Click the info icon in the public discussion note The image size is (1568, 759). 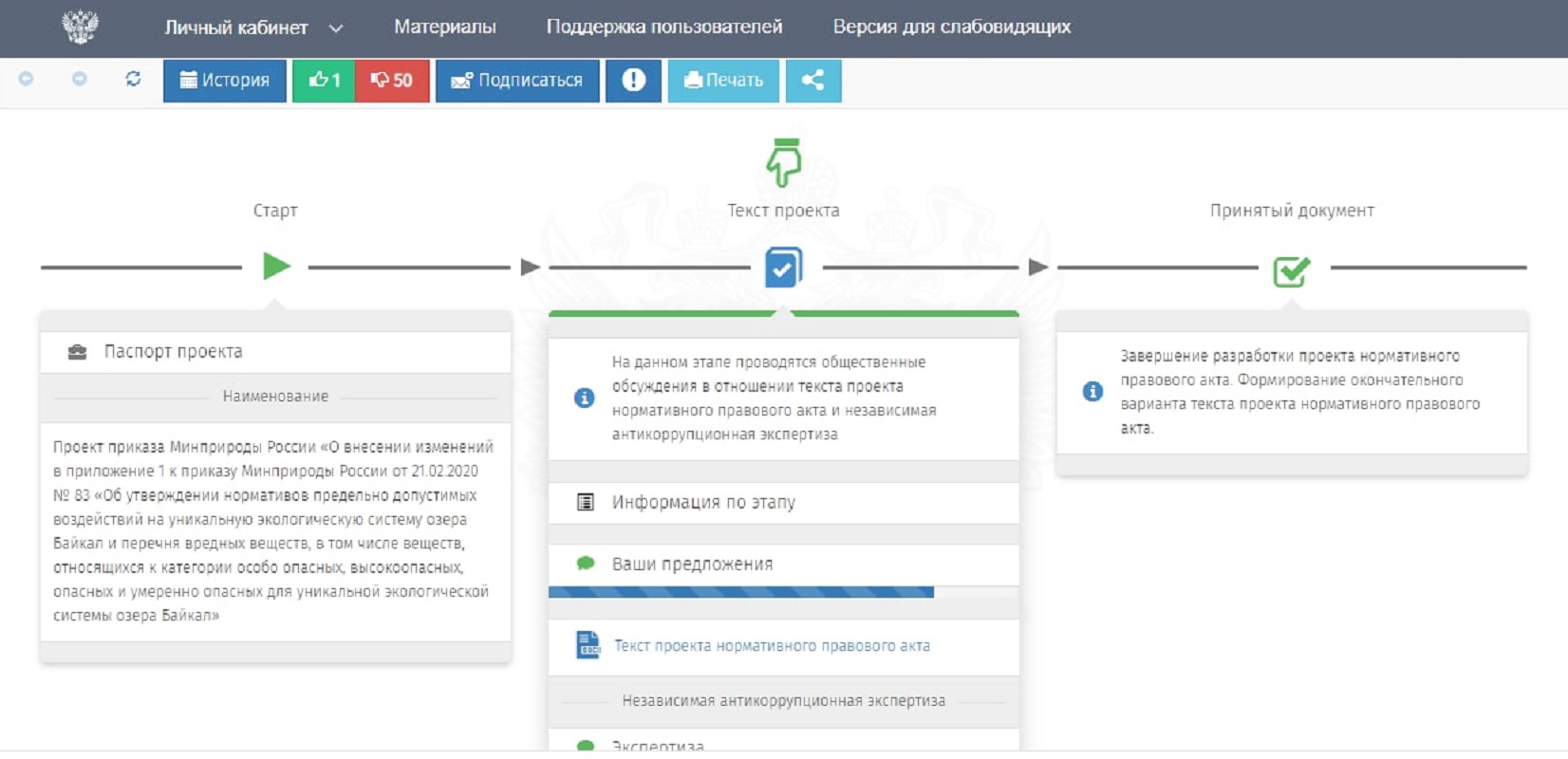point(585,398)
